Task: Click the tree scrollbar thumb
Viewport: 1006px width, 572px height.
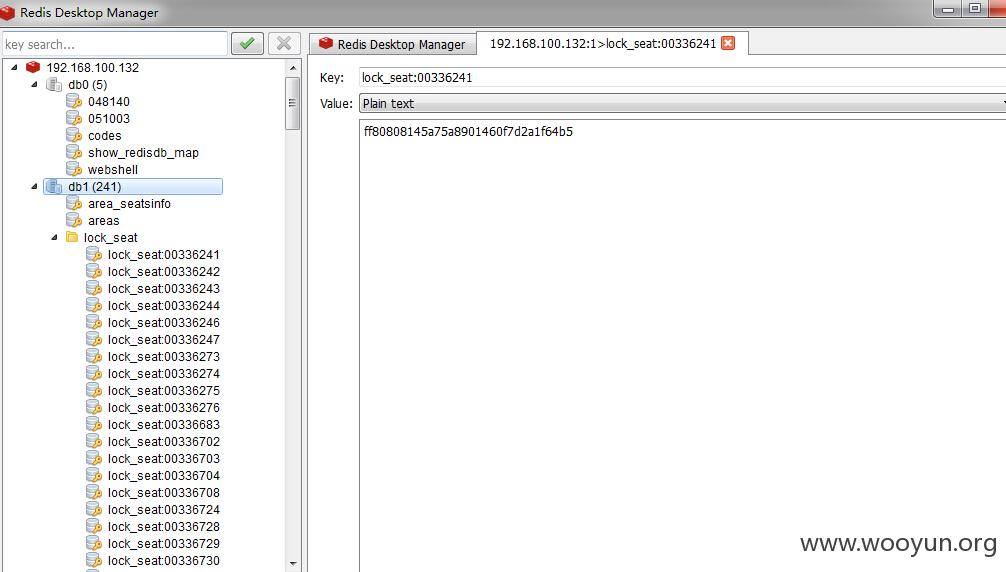Action: (293, 103)
